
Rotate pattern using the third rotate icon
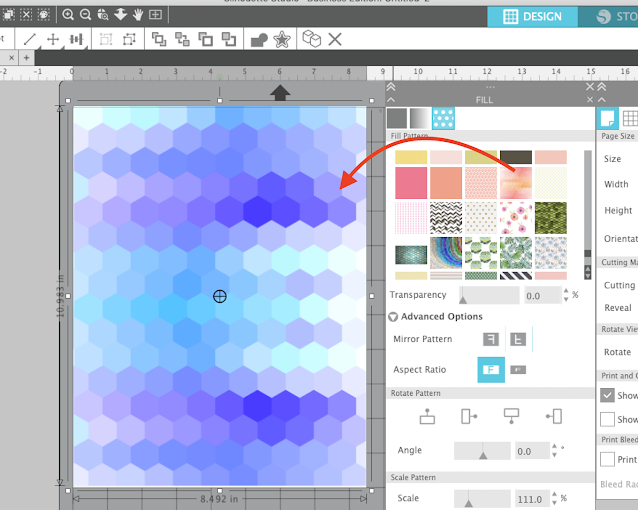coord(511,416)
